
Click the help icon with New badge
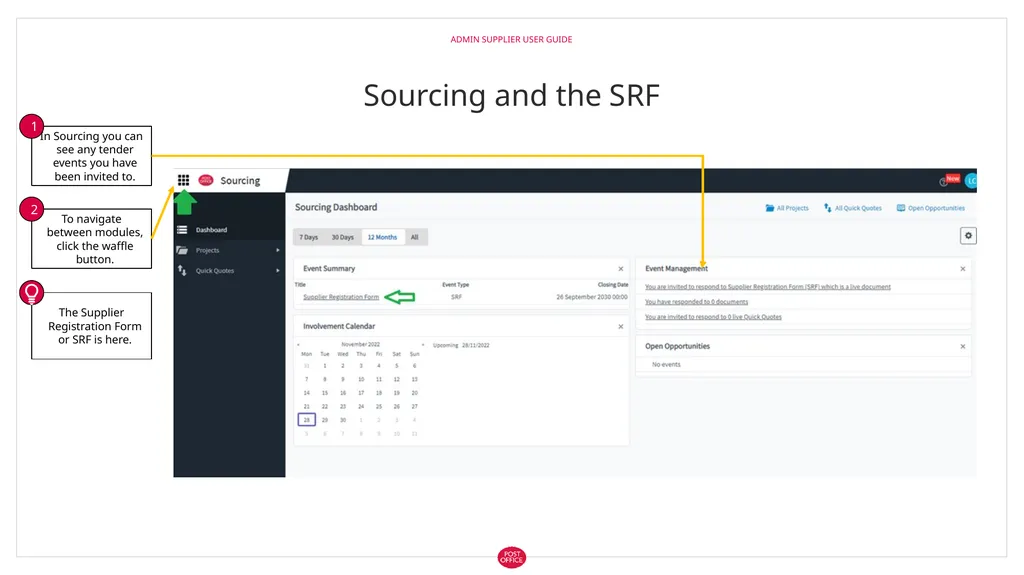point(949,180)
